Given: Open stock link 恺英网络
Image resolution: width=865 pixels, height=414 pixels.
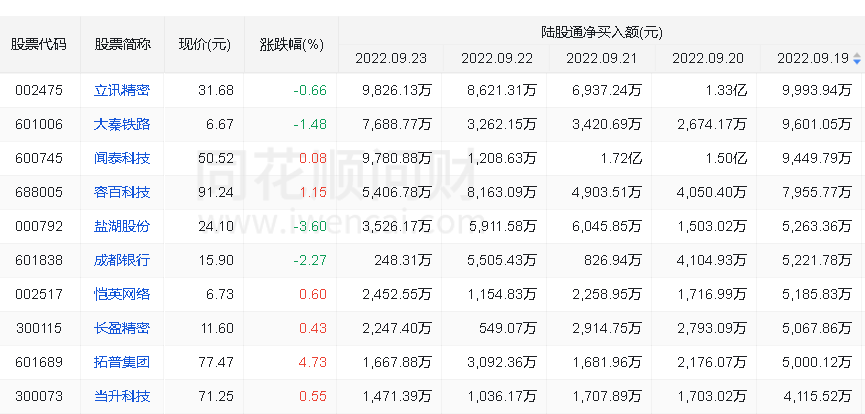Looking at the screenshot, I should tap(122, 294).
